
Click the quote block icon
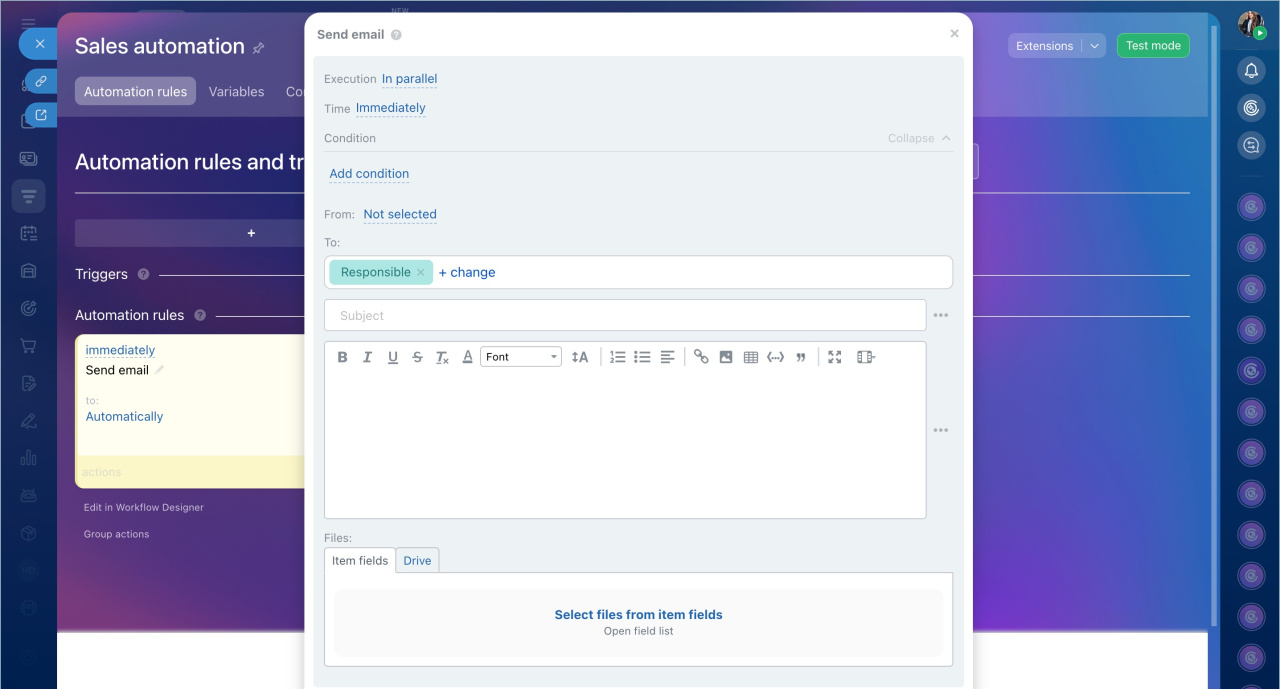pos(801,357)
